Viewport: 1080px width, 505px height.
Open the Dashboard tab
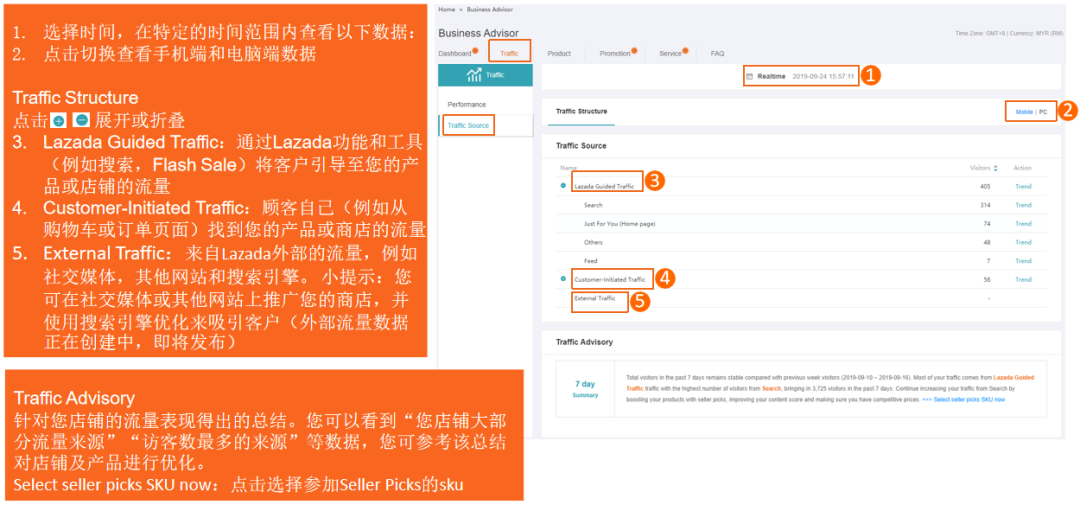click(457, 53)
